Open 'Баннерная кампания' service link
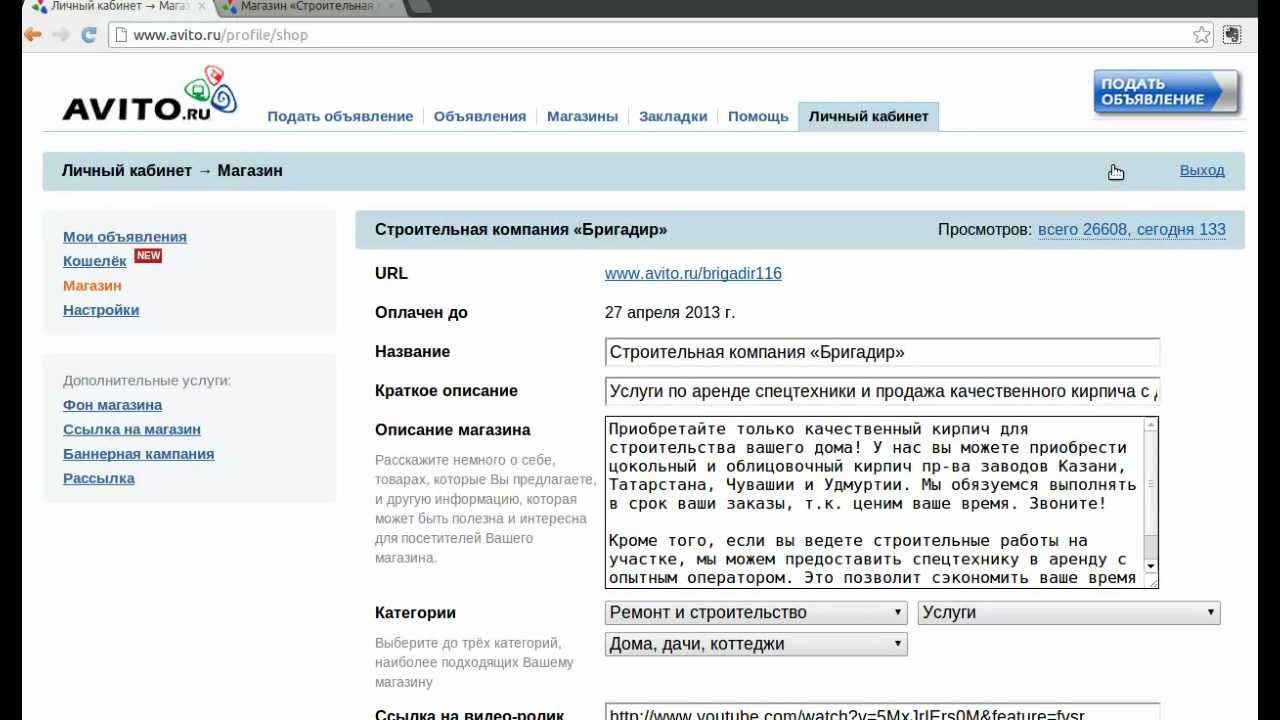 [x=138, y=454]
